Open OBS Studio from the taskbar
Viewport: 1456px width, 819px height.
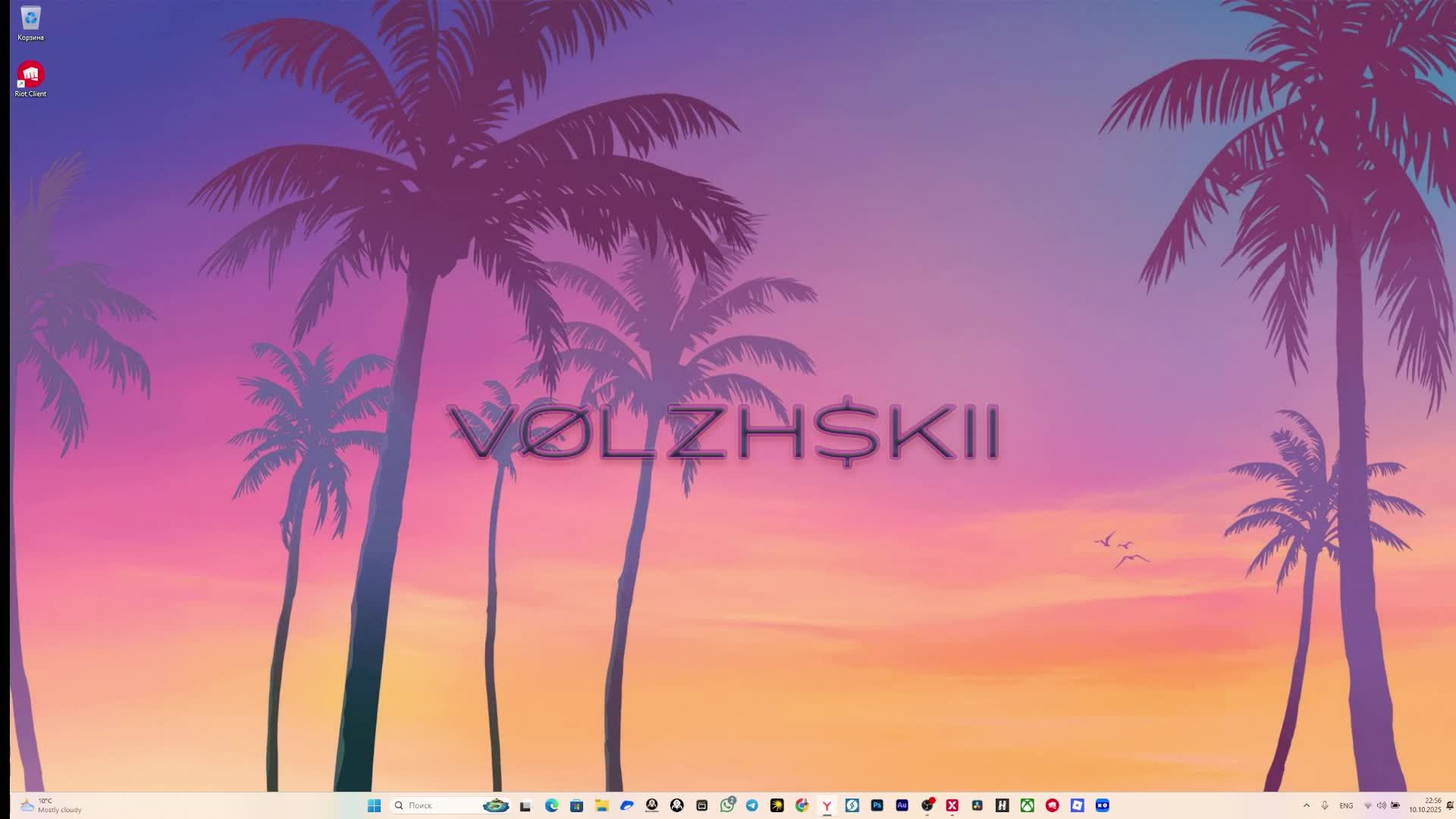pos(927,805)
